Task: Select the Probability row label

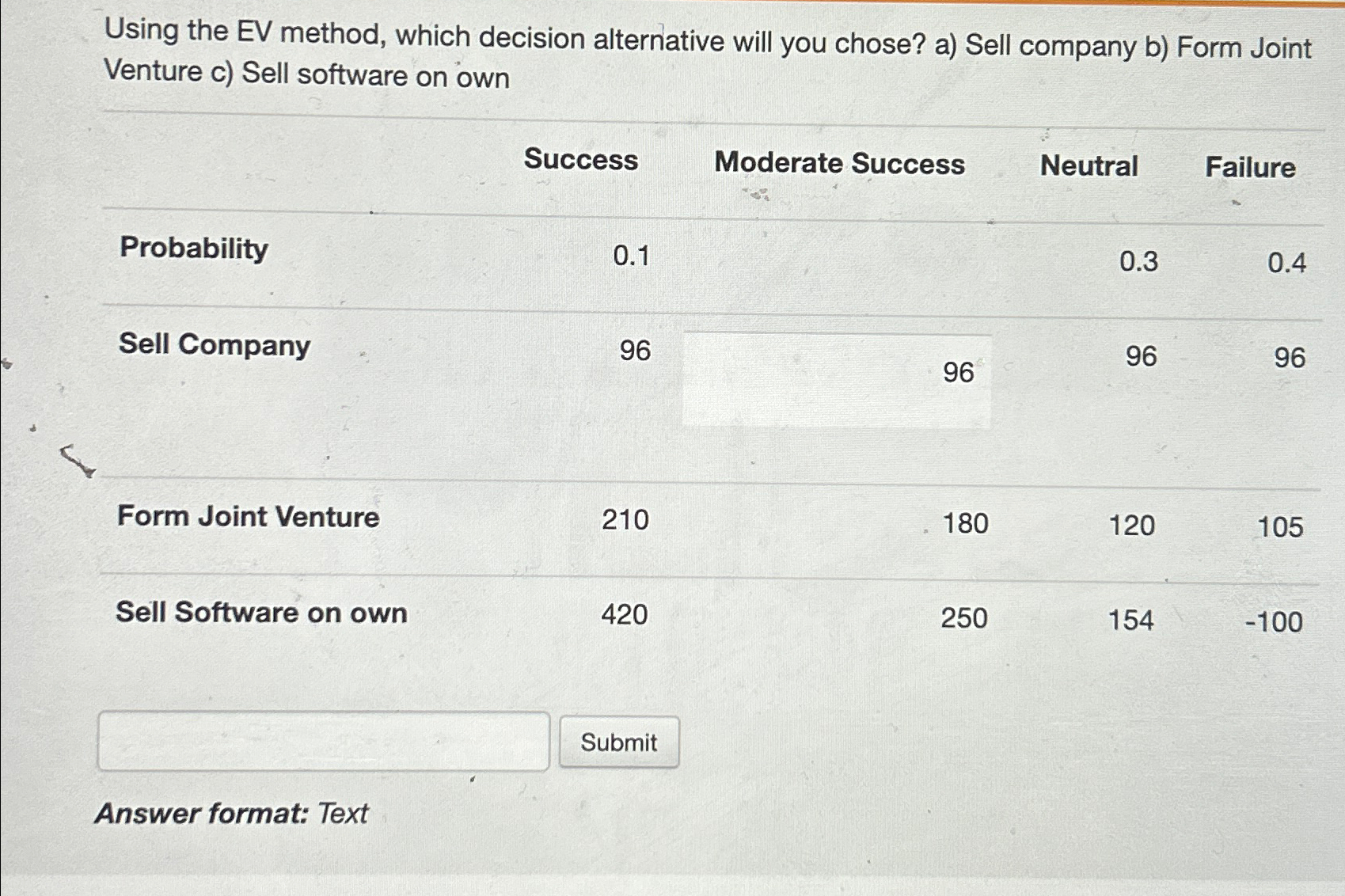Action: [x=194, y=249]
